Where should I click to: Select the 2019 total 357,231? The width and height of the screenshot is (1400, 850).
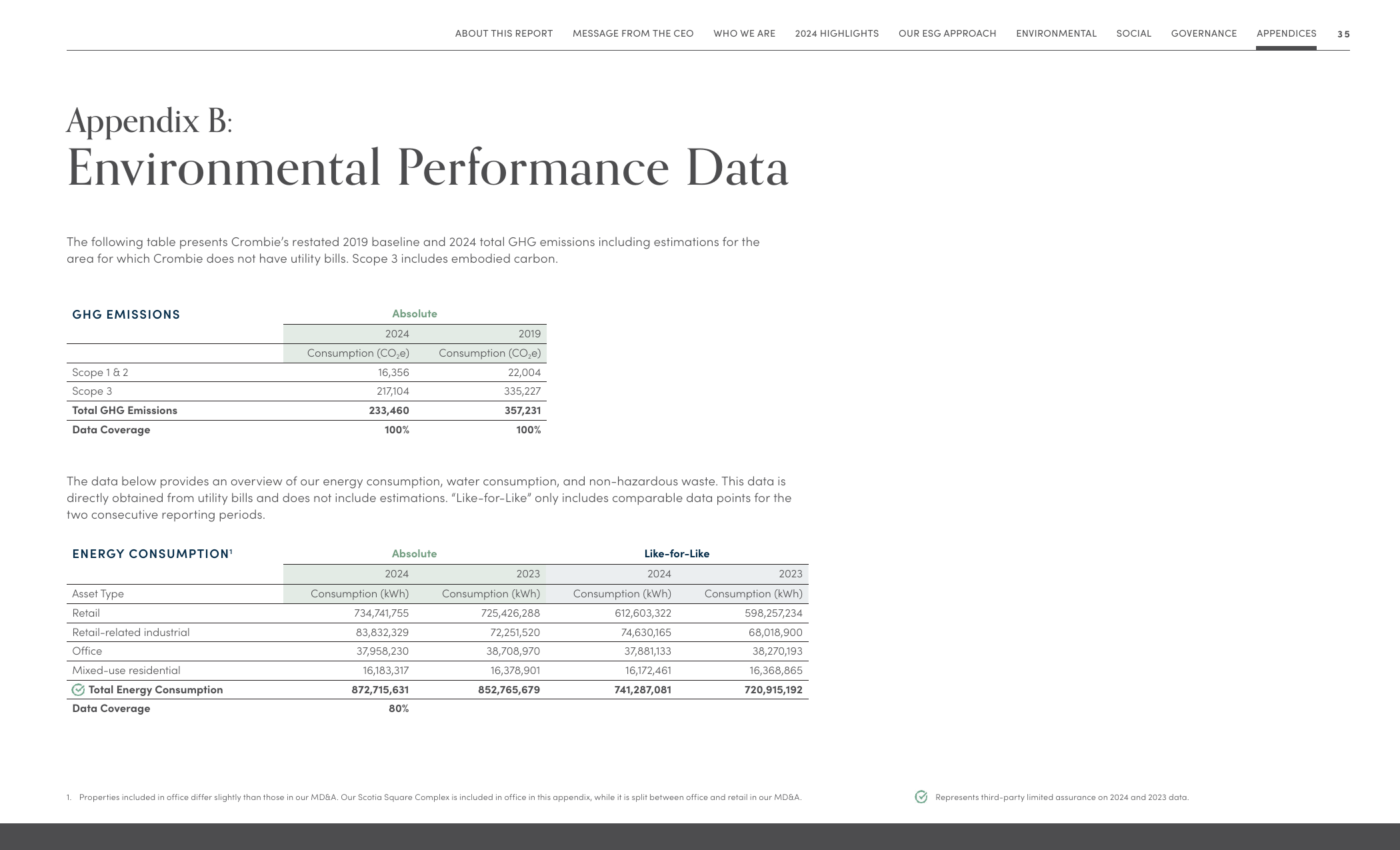click(x=522, y=411)
